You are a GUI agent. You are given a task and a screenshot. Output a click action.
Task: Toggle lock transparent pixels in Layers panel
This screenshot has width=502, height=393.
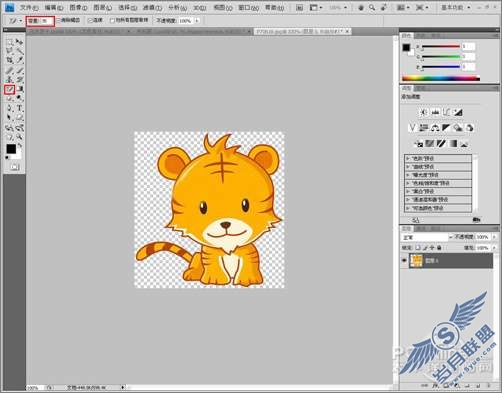(418, 248)
